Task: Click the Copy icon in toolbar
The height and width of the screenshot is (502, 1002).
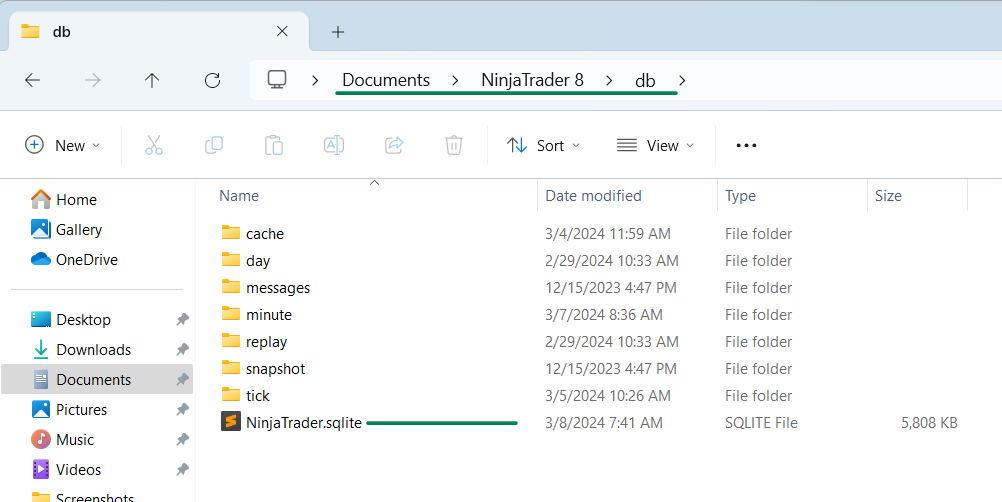Action: [x=214, y=145]
